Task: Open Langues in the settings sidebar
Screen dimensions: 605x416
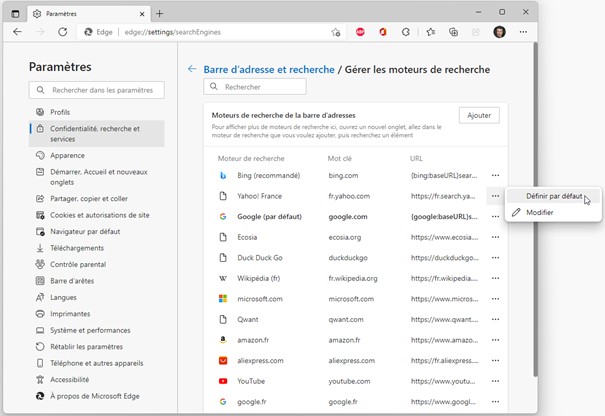Action: coord(63,297)
